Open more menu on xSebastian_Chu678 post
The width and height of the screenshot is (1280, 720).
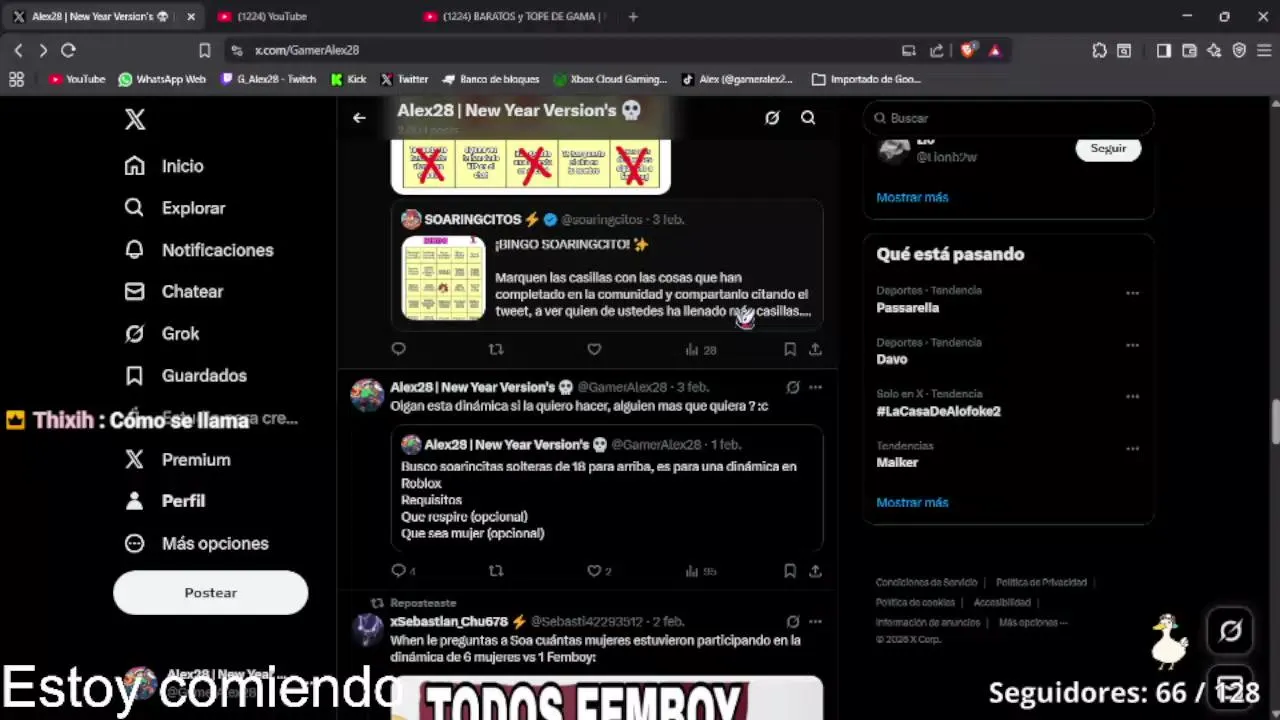click(815, 621)
